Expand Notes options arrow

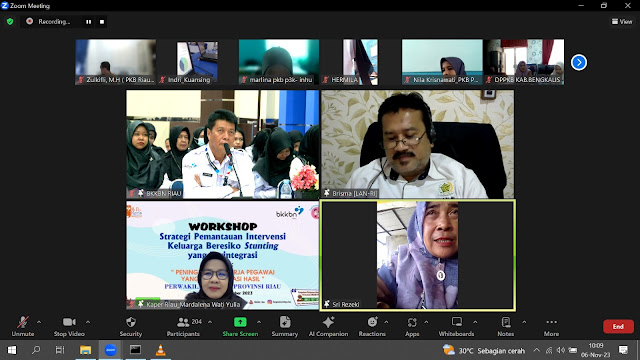tap(524, 322)
